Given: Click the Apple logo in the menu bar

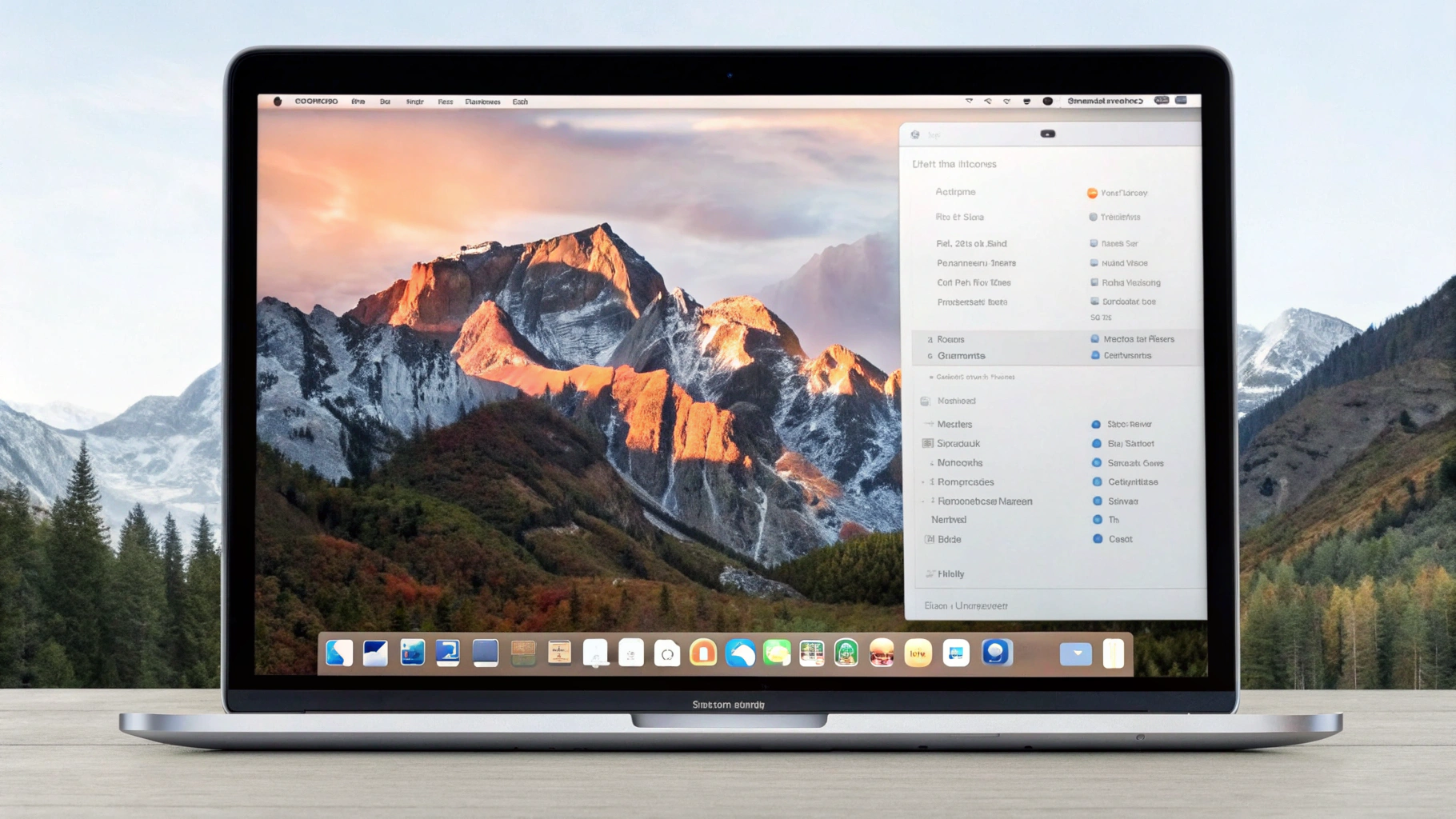Looking at the screenshot, I should point(277,102).
